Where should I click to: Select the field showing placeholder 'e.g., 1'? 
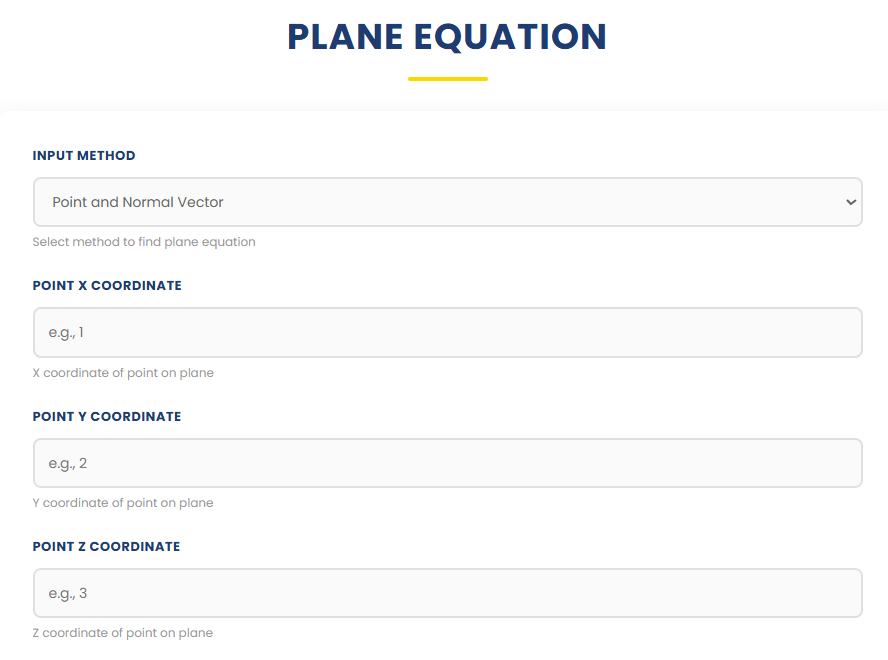point(447,332)
